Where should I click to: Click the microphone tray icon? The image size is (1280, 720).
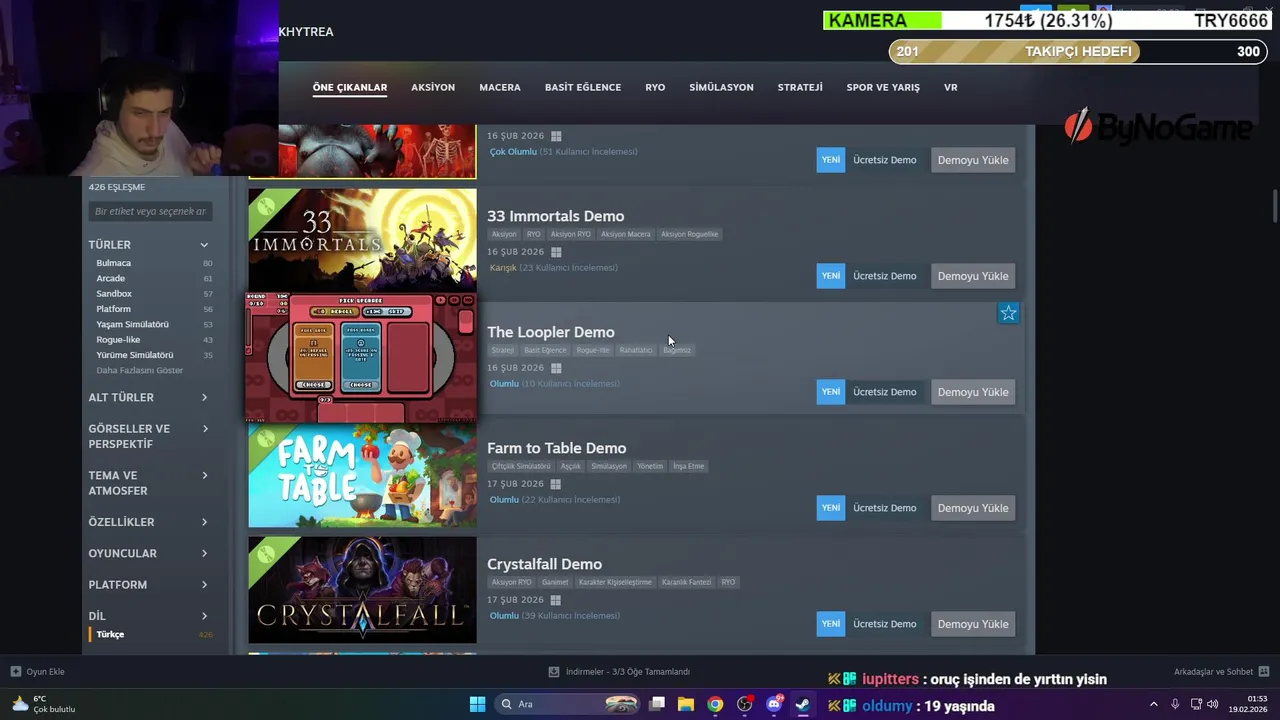pyautogui.click(x=1175, y=704)
